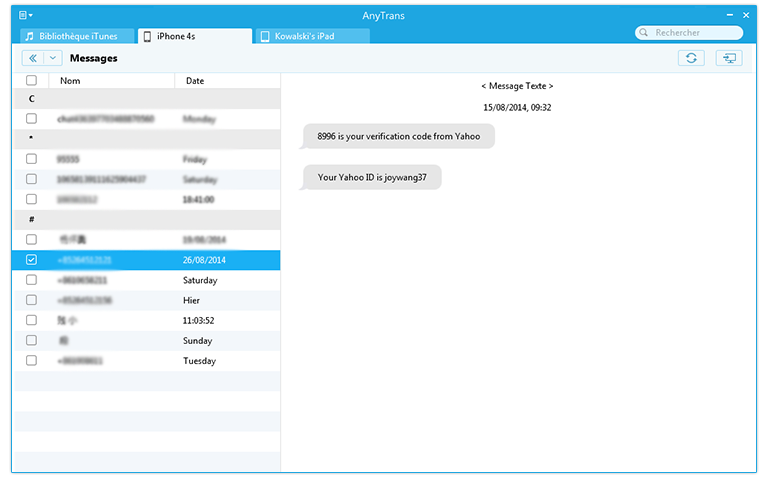This screenshot has width=760, height=481.
Task: Select the 26/08/2014 date cell
Action: pos(204,260)
